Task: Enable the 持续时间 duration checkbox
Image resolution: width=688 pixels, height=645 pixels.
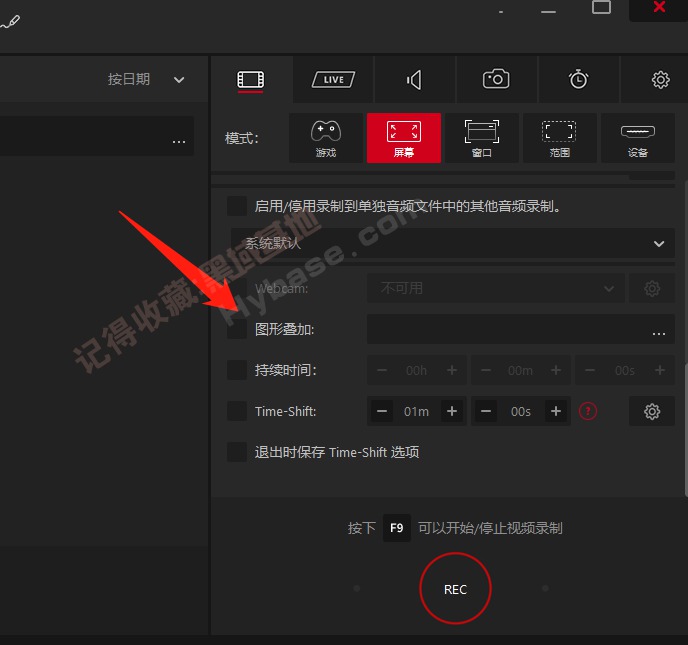Action: pos(237,370)
